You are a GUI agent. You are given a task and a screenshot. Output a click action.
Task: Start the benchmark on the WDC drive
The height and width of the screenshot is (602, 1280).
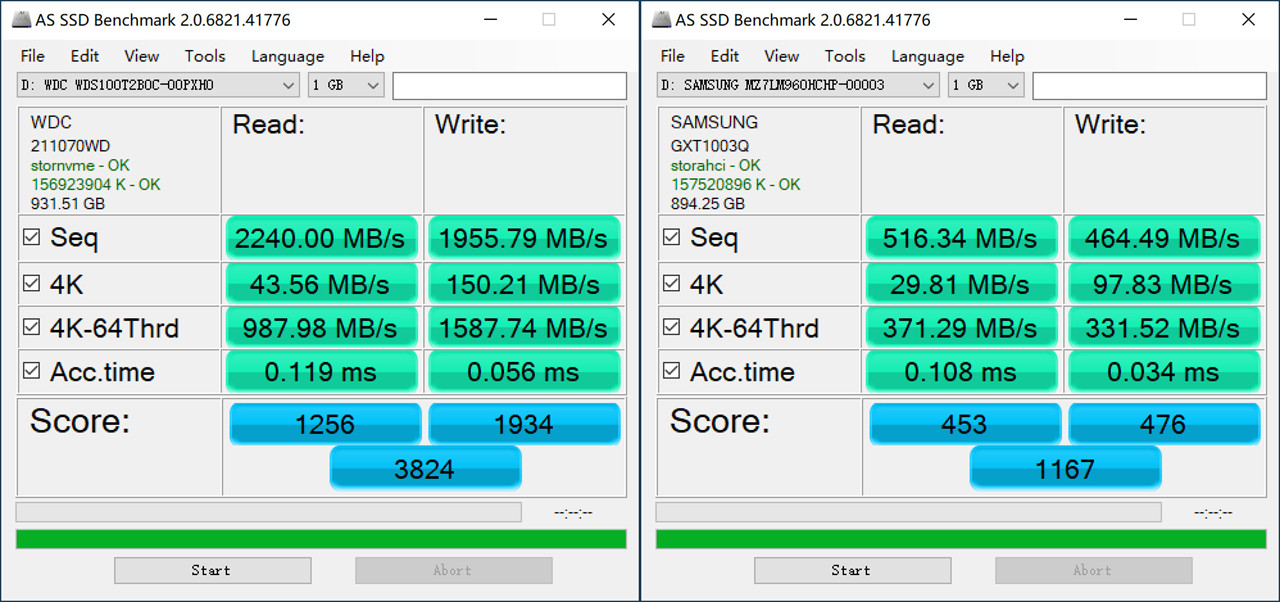(x=212, y=570)
